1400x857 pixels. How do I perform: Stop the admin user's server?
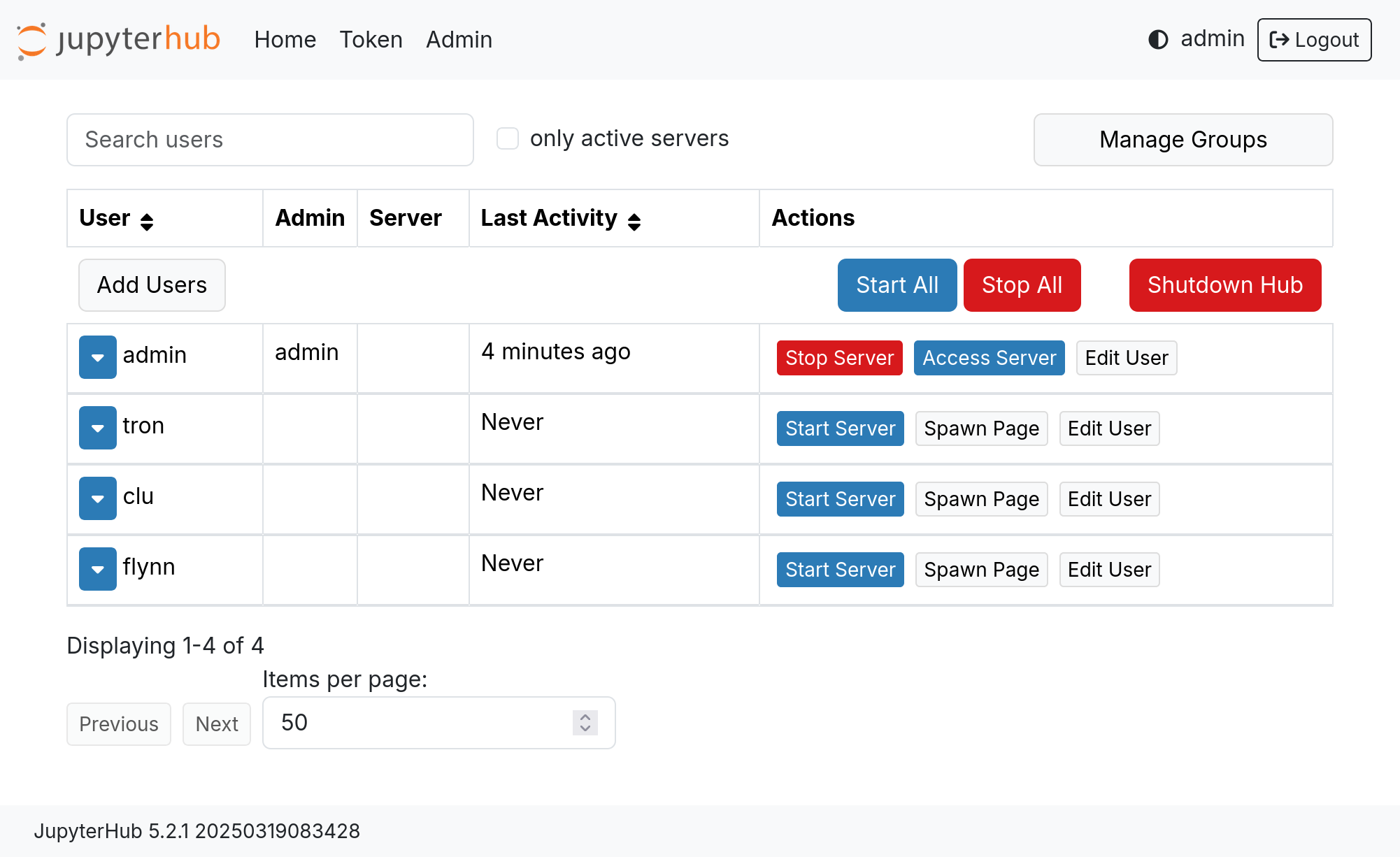839,358
